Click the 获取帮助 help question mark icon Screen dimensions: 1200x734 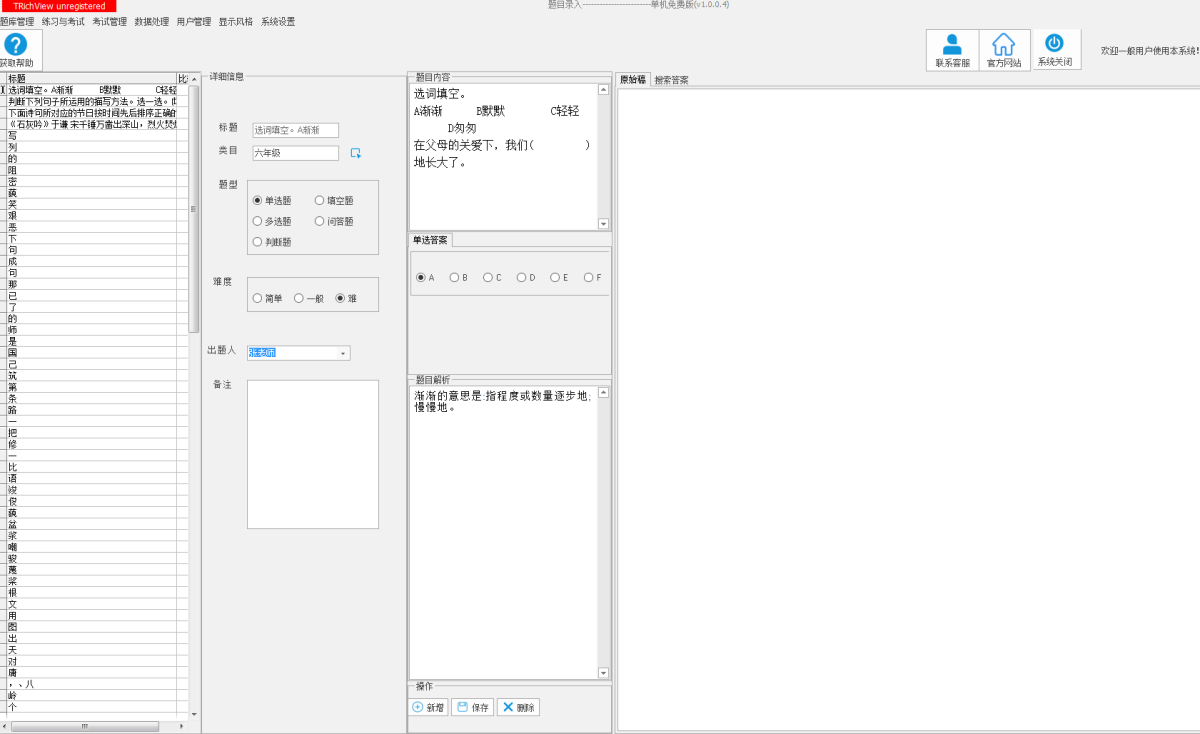pyautogui.click(x=16, y=45)
